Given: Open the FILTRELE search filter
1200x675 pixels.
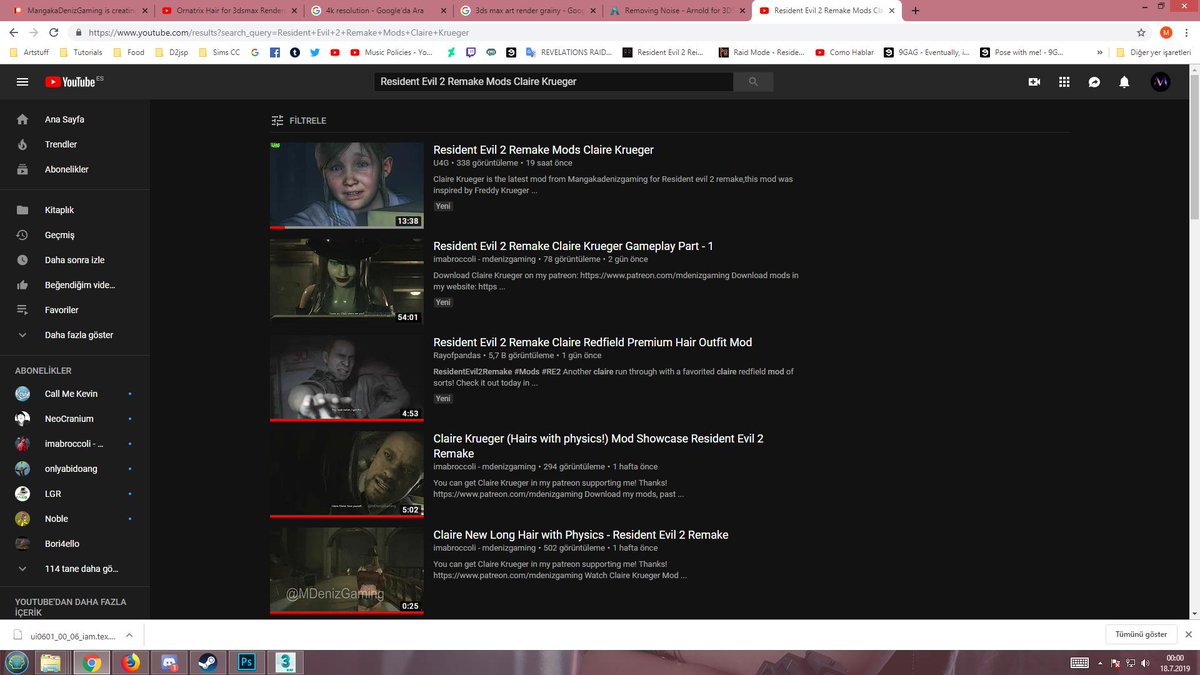Looking at the screenshot, I should click(299, 120).
